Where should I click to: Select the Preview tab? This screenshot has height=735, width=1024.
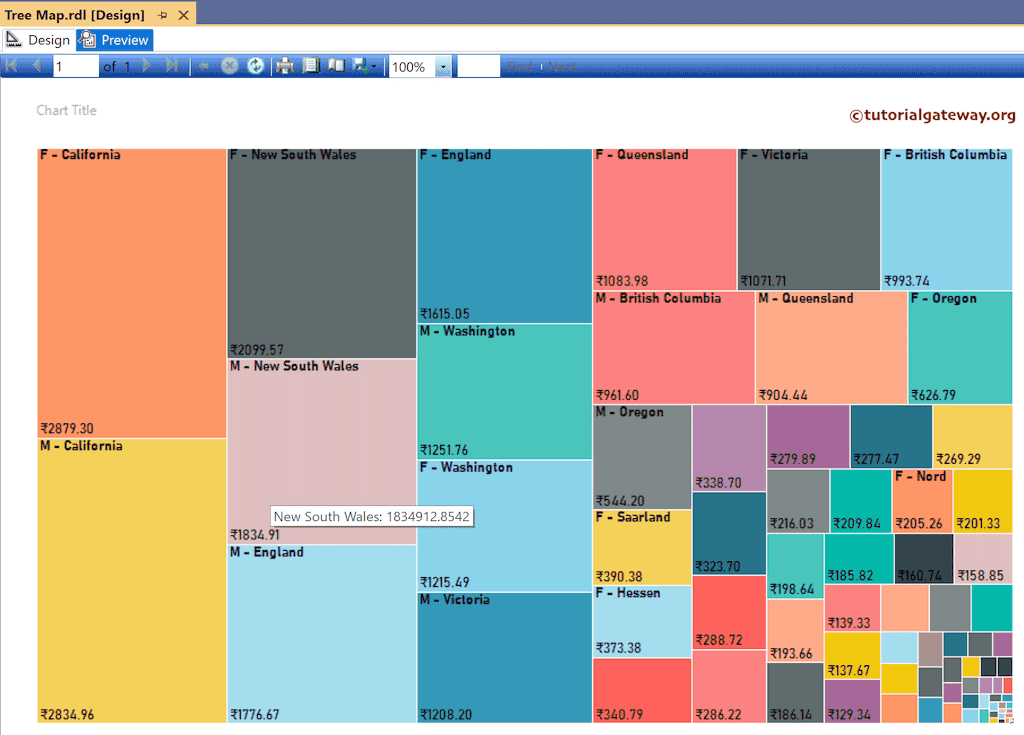[x=114, y=39]
